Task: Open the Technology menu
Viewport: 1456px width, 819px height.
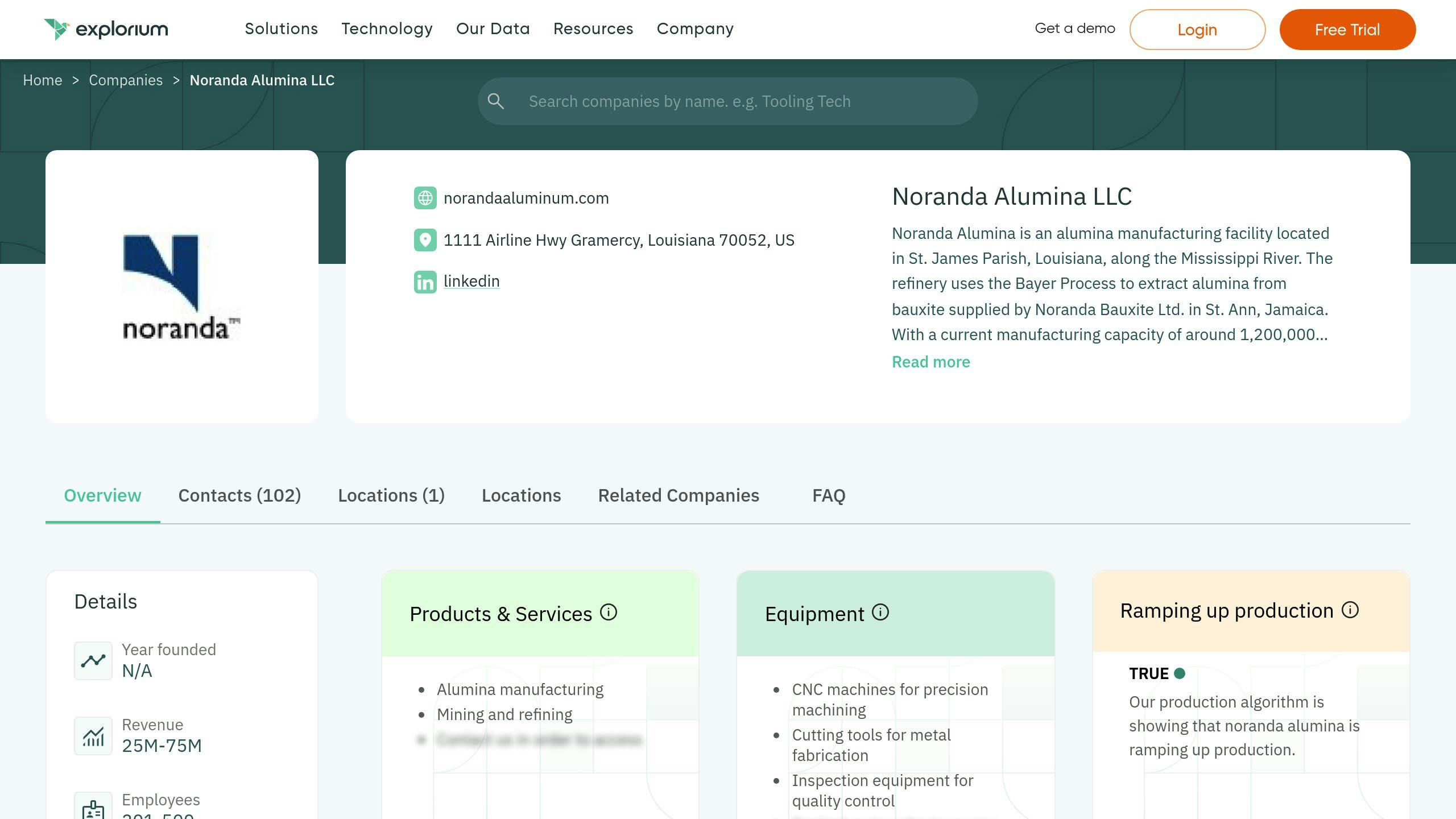Action: [x=387, y=29]
